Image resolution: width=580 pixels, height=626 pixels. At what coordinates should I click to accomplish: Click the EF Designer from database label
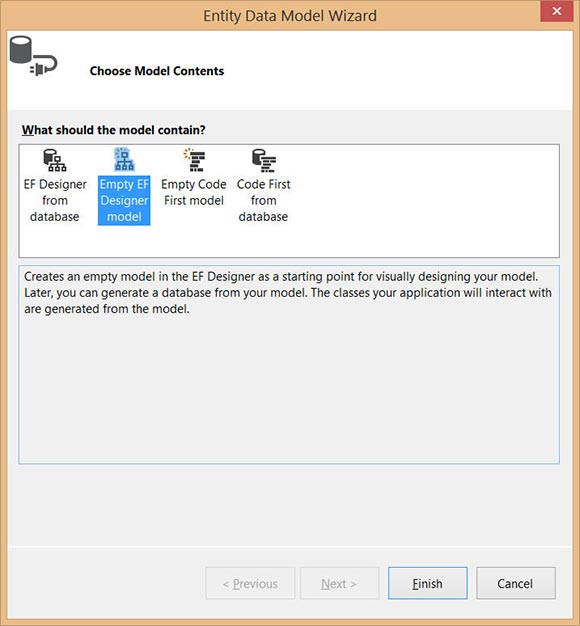point(55,200)
